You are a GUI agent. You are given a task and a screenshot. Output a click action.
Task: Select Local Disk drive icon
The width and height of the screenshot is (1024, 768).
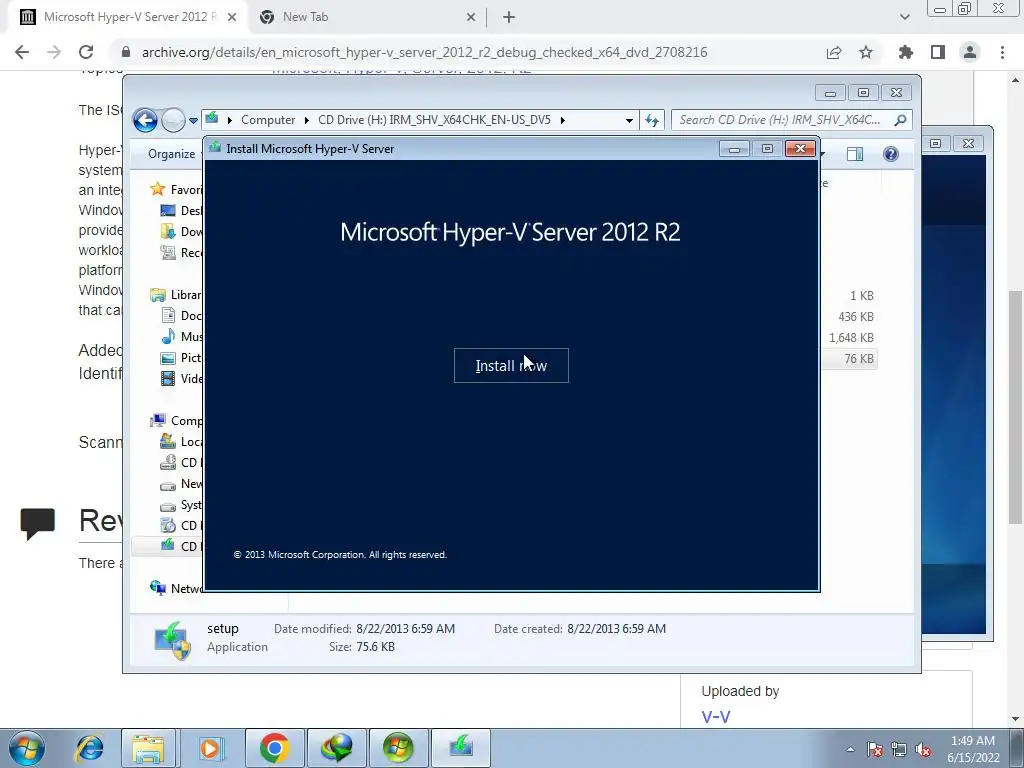168,441
